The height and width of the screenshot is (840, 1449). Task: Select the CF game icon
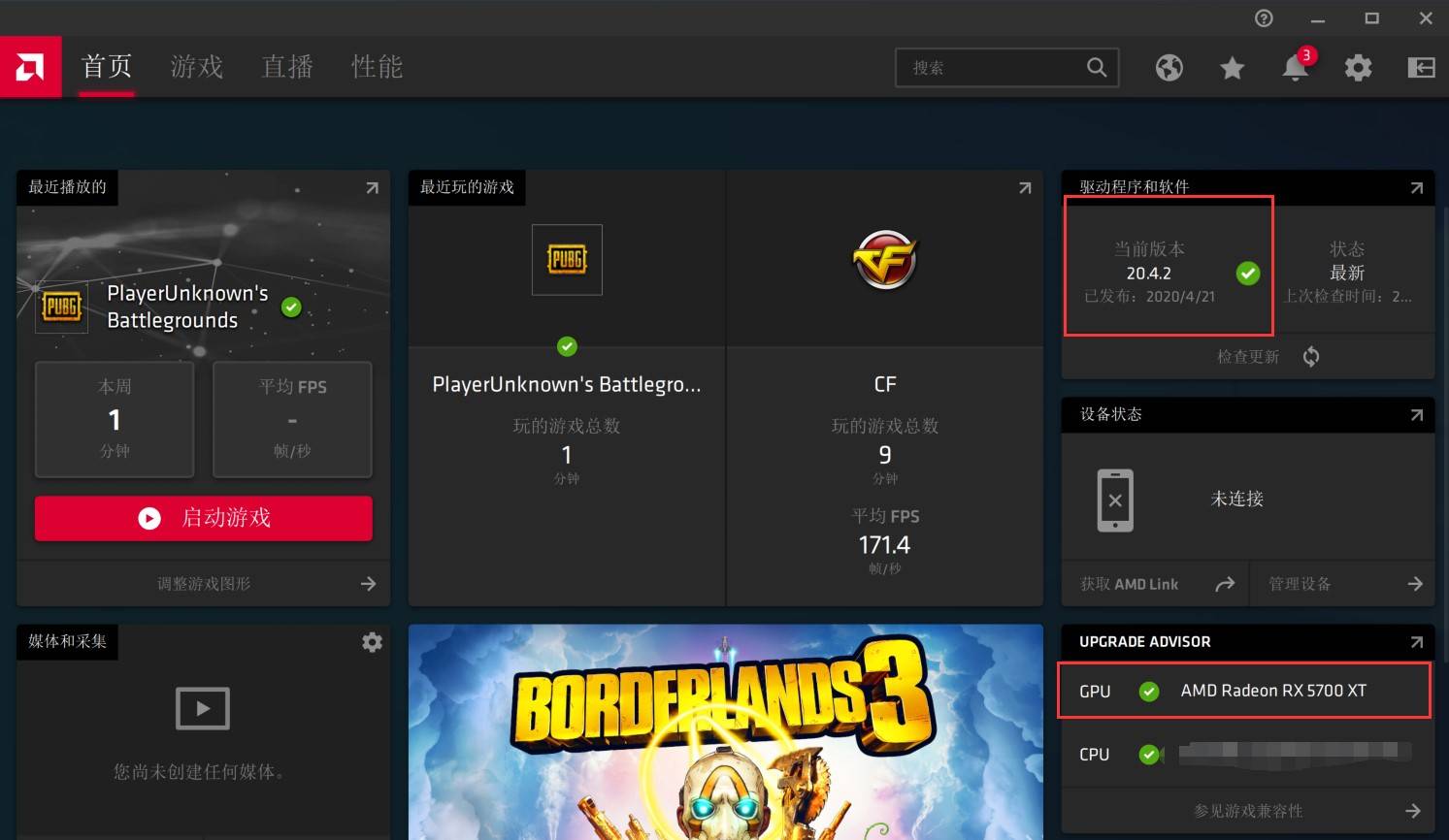pos(884,260)
